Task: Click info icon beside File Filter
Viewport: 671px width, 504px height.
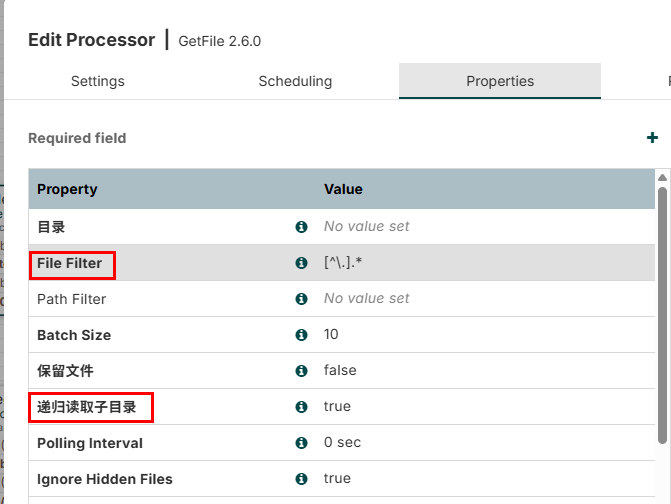Action: tap(301, 263)
